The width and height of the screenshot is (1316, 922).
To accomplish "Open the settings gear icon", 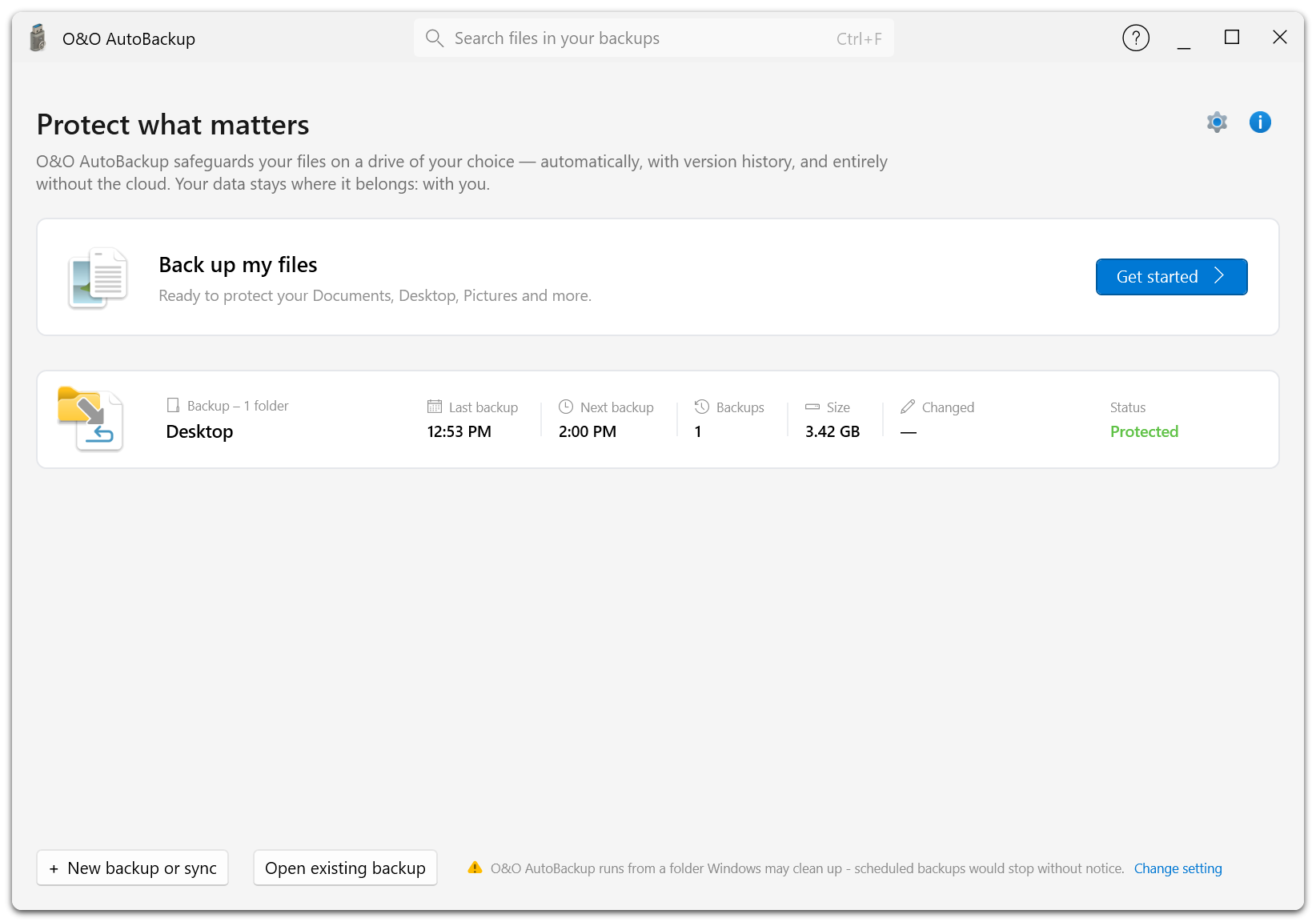I will (x=1217, y=122).
